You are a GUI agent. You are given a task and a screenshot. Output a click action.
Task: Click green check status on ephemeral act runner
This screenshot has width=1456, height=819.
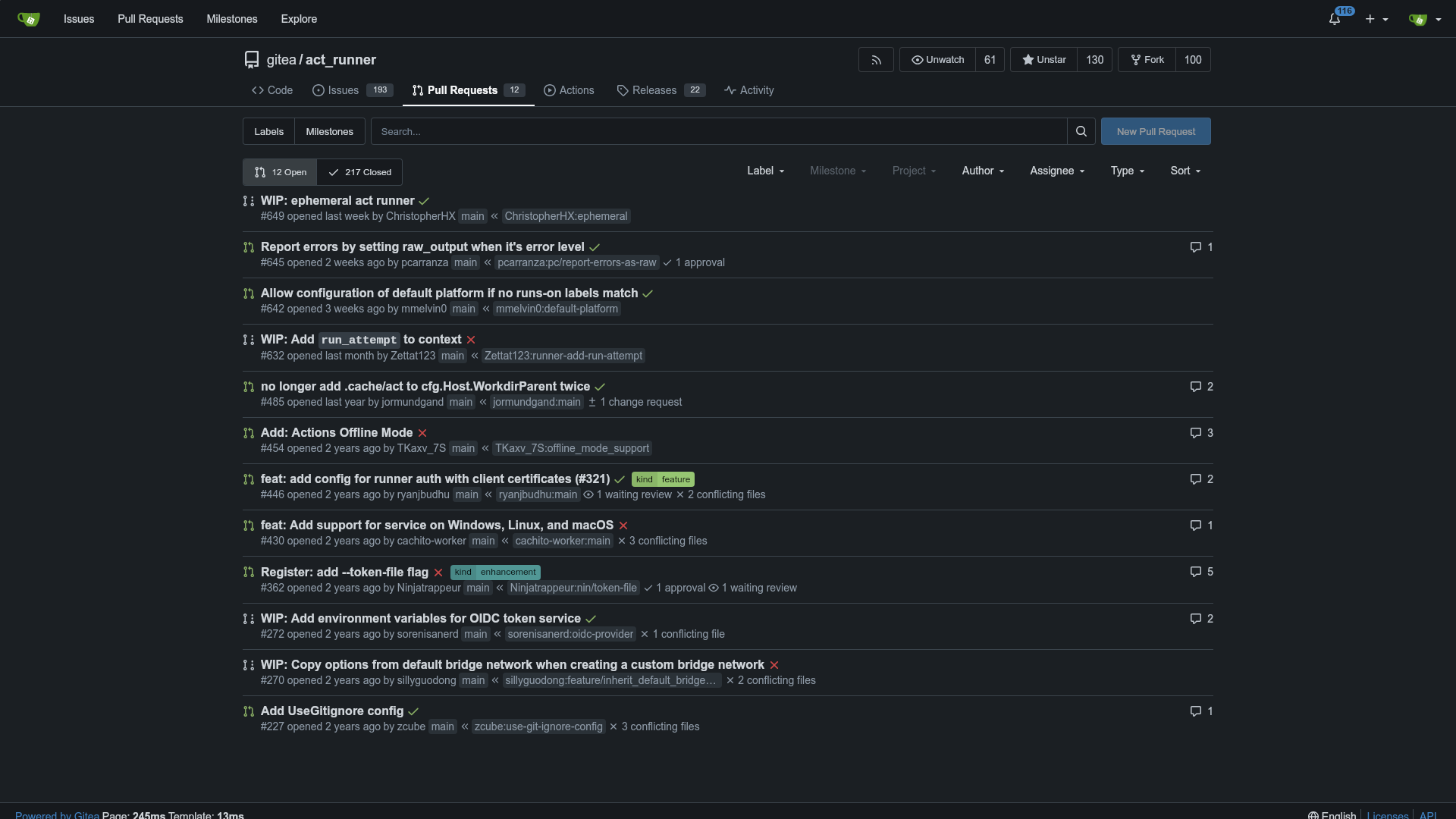click(425, 201)
